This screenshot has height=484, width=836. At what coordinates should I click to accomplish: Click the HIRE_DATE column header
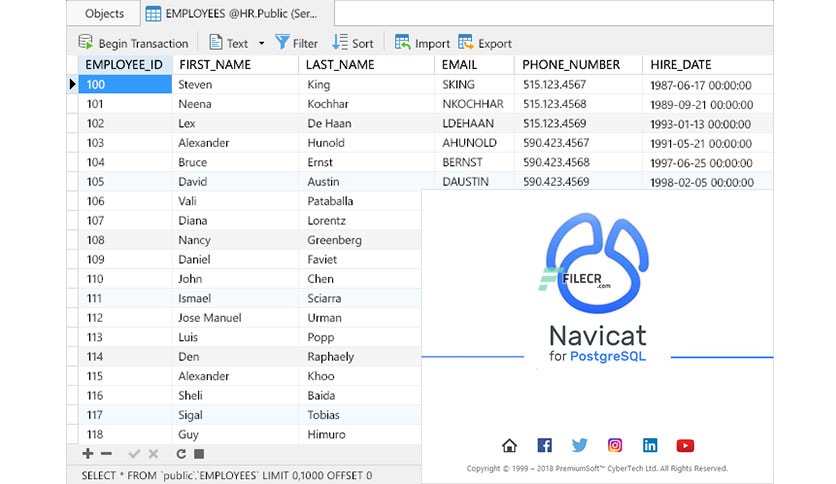tap(708, 64)
